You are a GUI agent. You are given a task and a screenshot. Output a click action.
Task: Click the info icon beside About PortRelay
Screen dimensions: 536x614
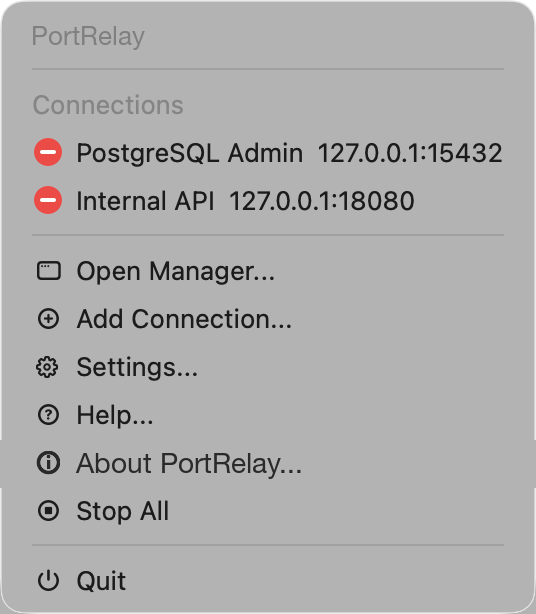[x=49, y=463]
